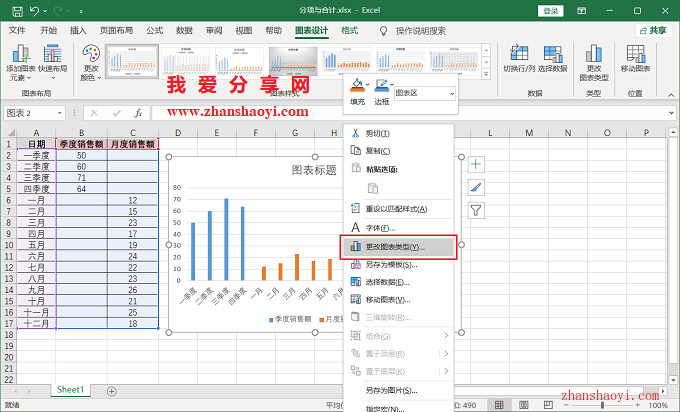Image resolution: width=680 pixels, height=412 pixels.
Task: Click Move Chart ribbon button
Action: (635, 58)
